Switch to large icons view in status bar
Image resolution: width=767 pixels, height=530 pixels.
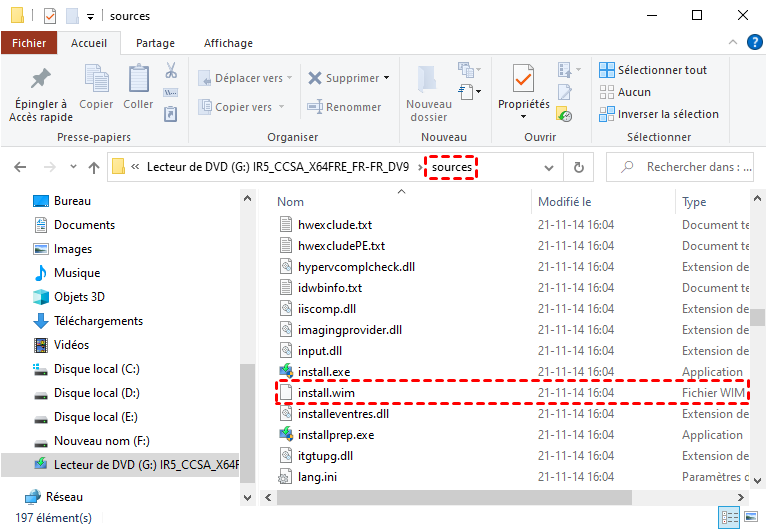pos(751,517)
